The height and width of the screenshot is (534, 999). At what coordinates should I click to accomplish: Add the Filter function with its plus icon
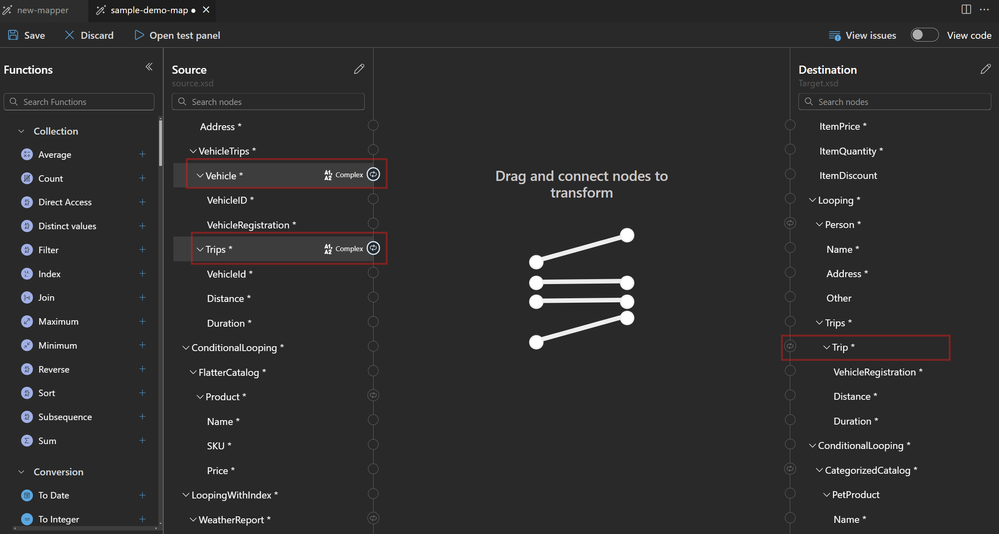[x=142, y=250]
